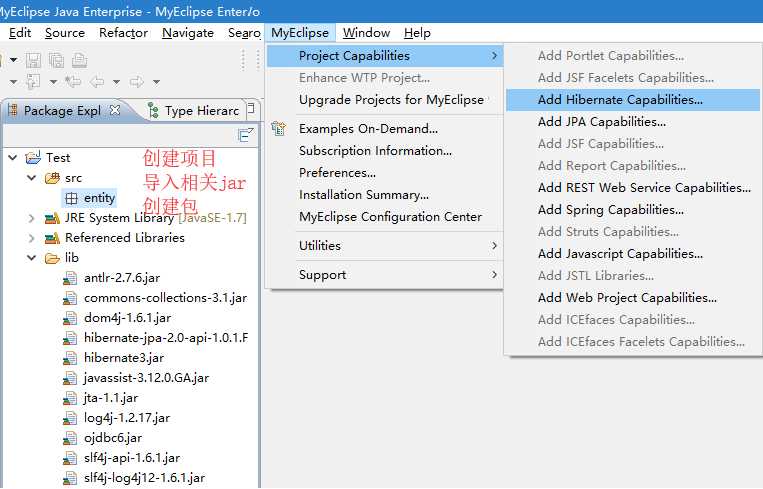Click the Type Hierarchy tab icon
This screenshot has height=489, width=763.
(x=153, y=110)
